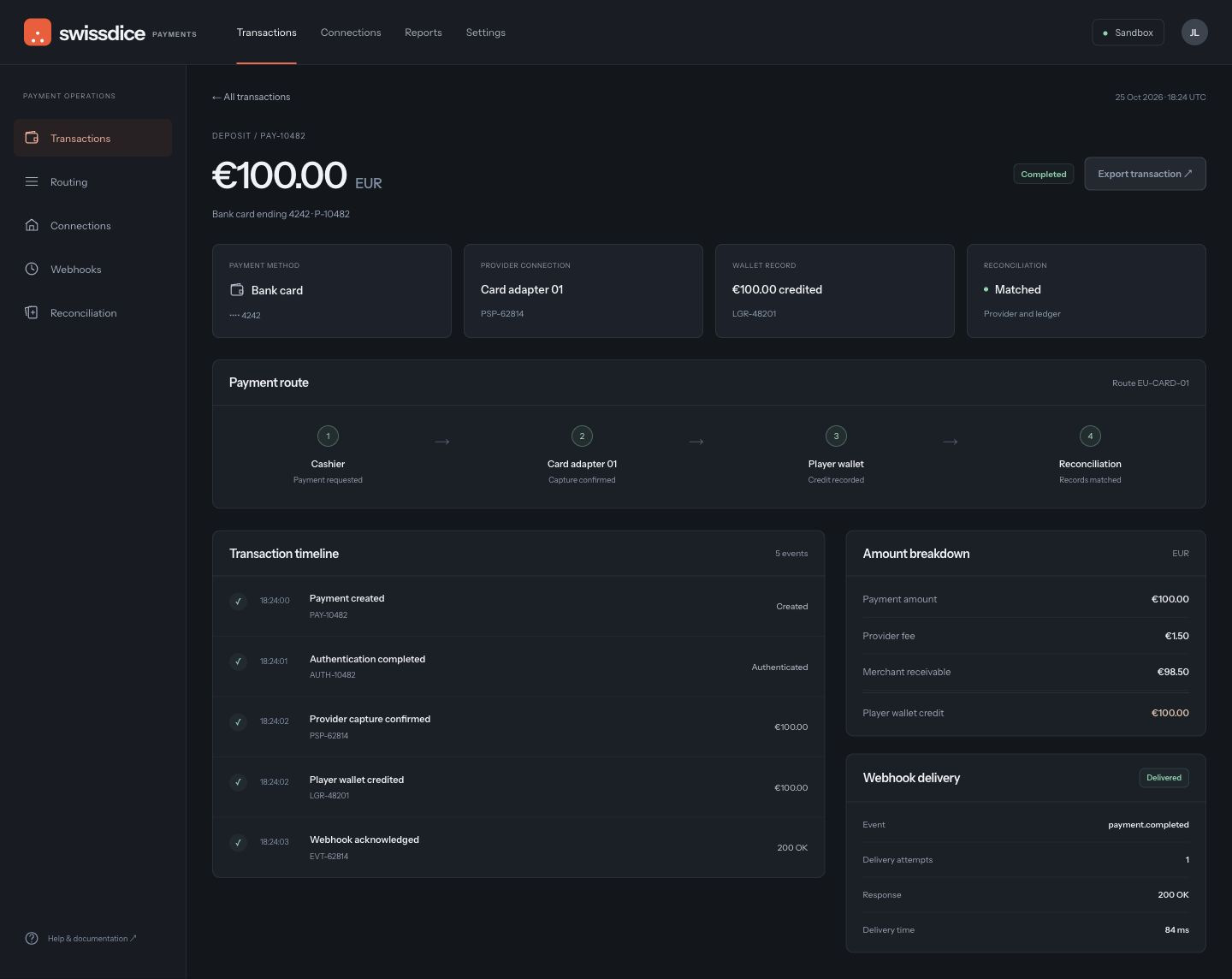Click the Delivered webhook badge
1232x979 pixels.
point(1164,778)
